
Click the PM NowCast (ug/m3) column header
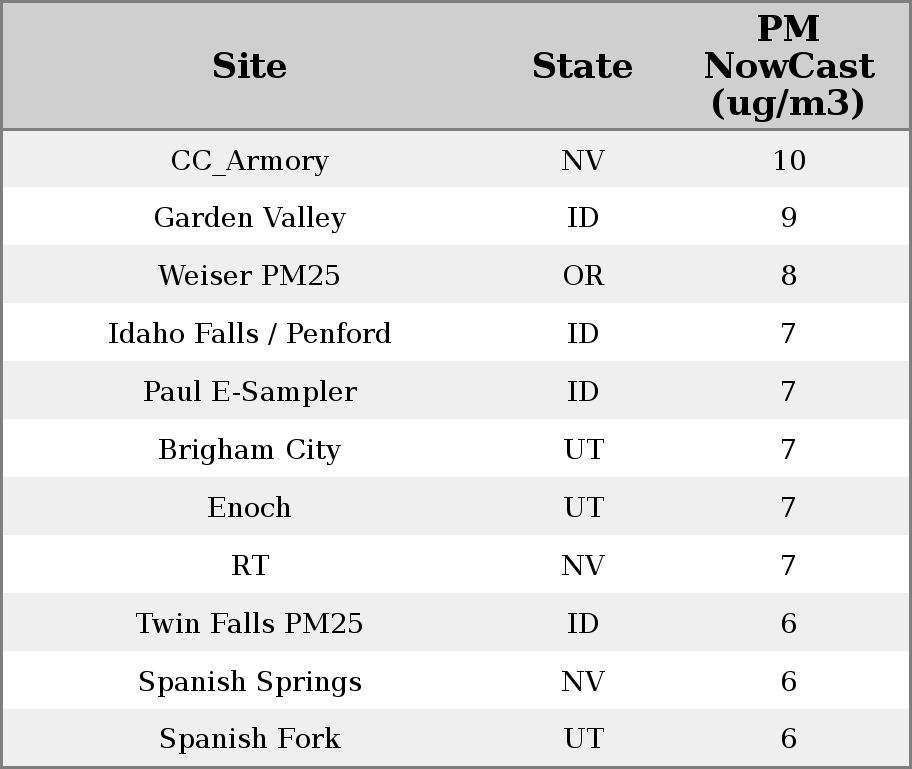coord(788,66)
